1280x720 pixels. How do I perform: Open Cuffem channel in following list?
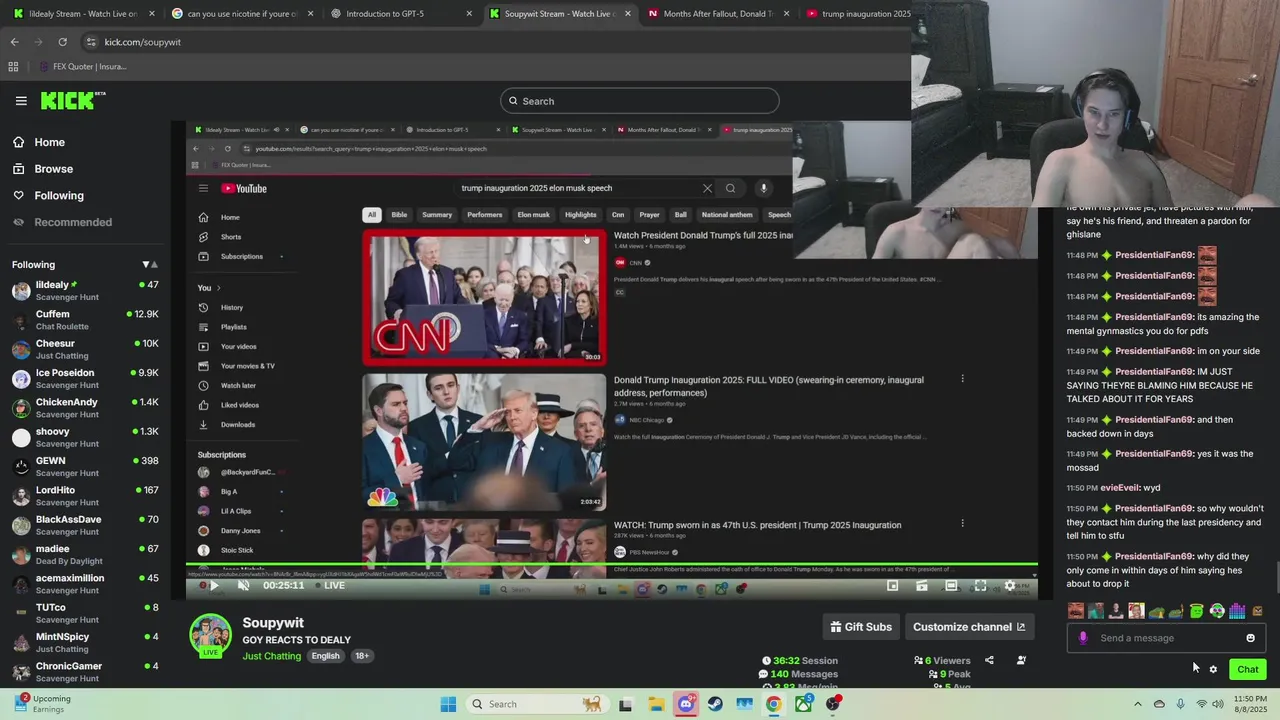(x=85, y=320)
